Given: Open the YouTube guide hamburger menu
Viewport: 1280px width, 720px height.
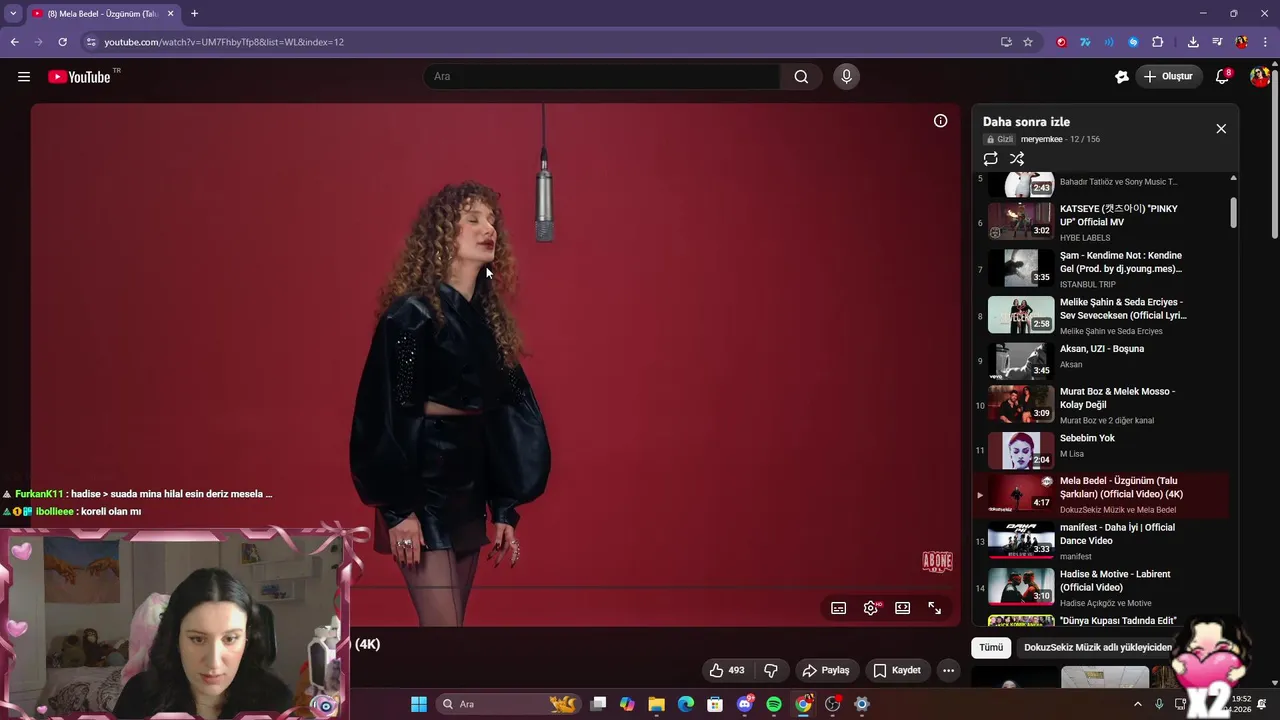Looking at the screenshot, I should 24,76.
